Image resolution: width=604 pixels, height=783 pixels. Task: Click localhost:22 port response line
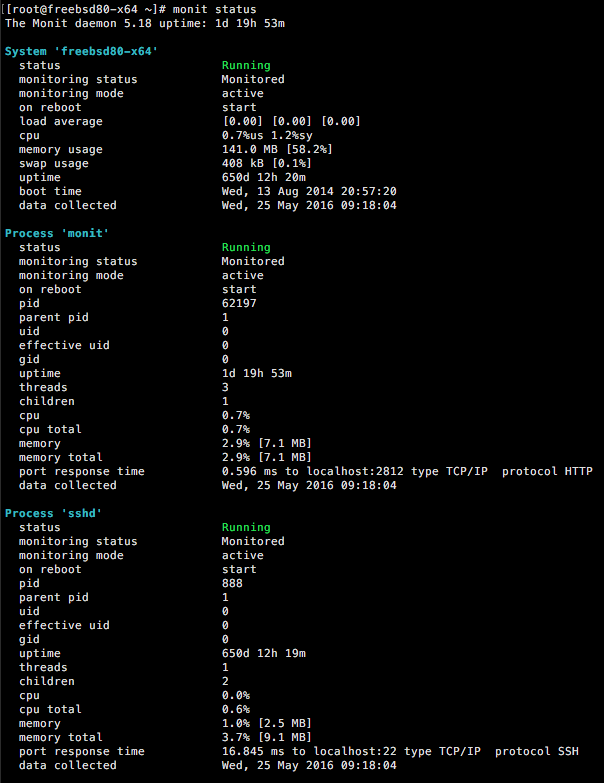(x=400, y=752)
